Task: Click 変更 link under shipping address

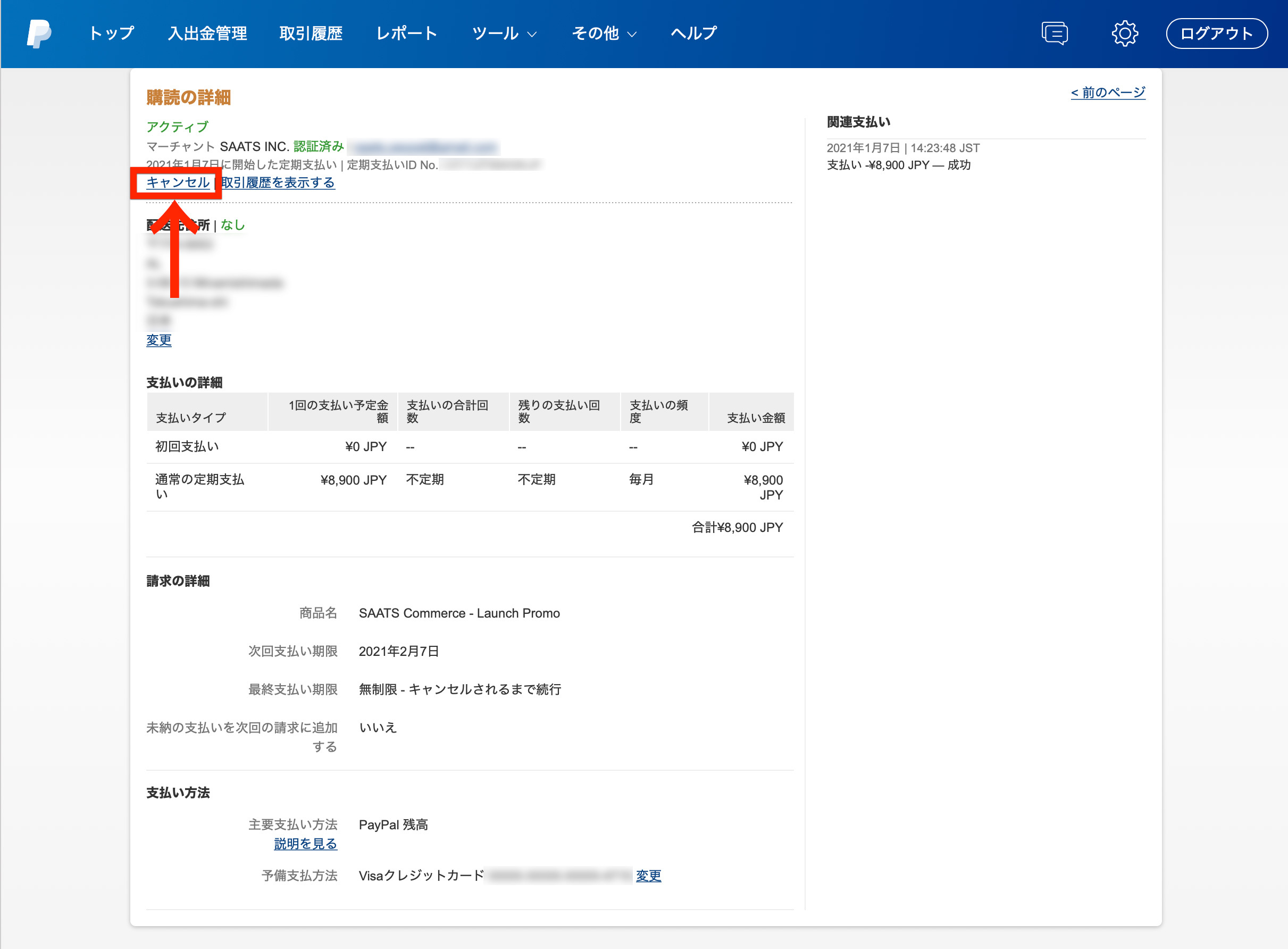Action: [158, 340]
